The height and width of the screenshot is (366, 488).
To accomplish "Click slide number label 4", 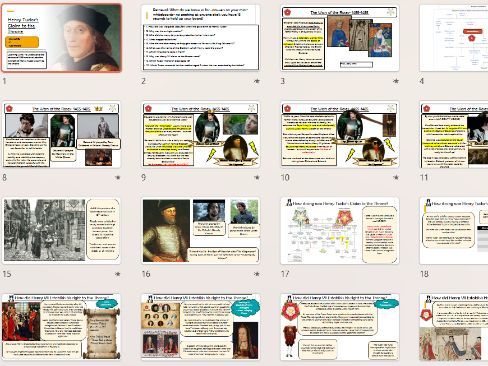I will (422, 81).
